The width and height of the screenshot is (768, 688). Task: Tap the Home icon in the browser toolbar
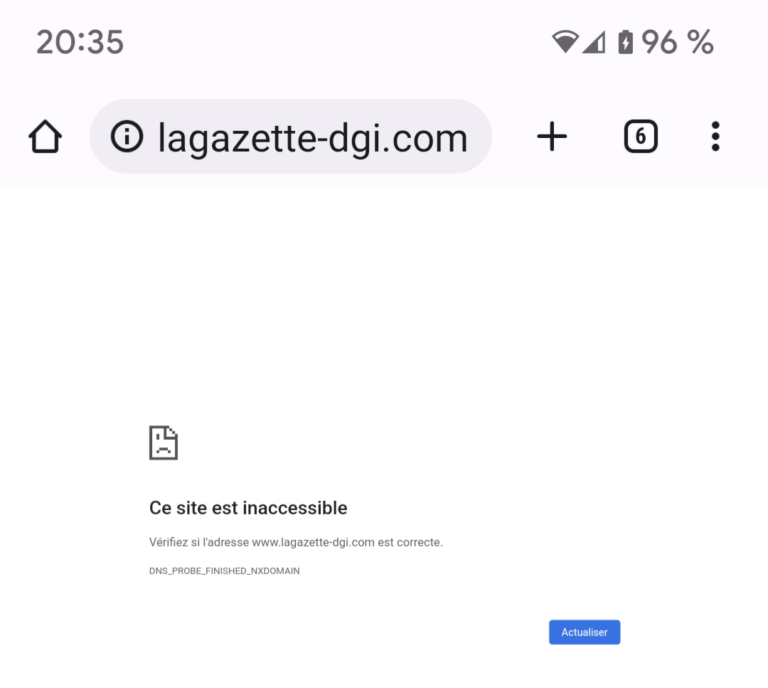tap(45, 137)
